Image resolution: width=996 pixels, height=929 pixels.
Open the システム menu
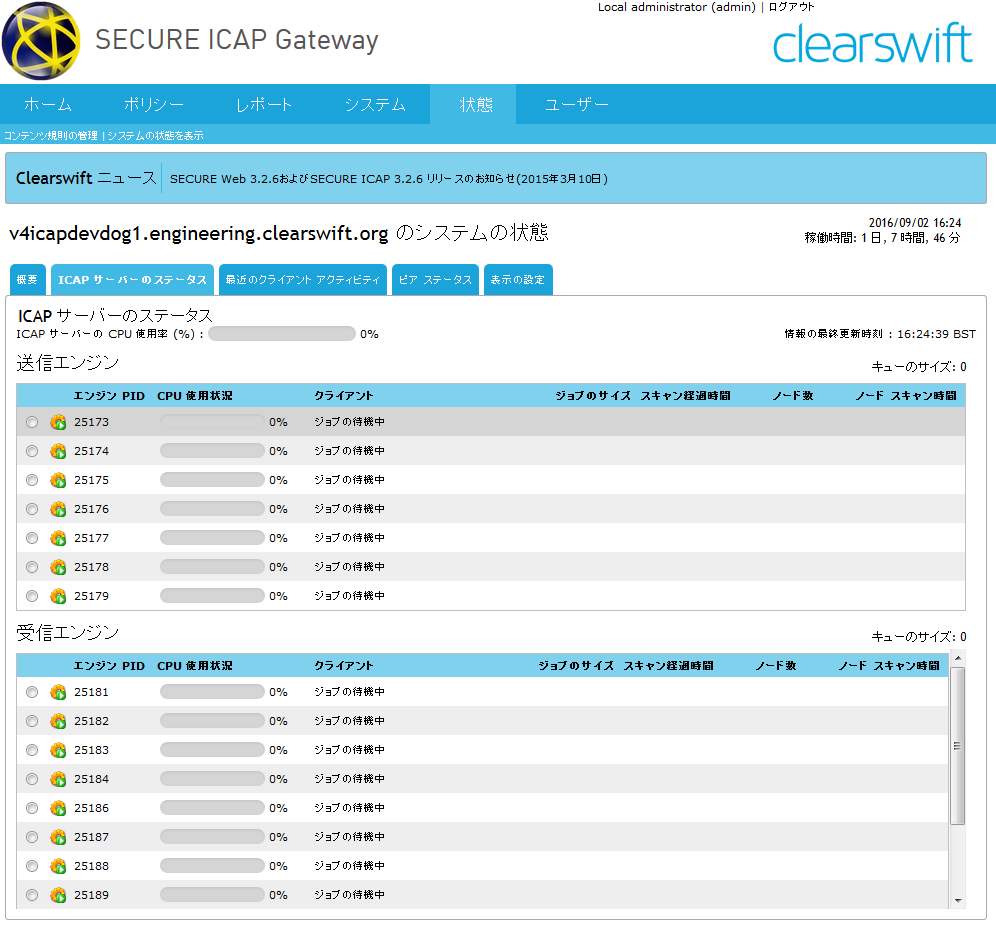375,104
